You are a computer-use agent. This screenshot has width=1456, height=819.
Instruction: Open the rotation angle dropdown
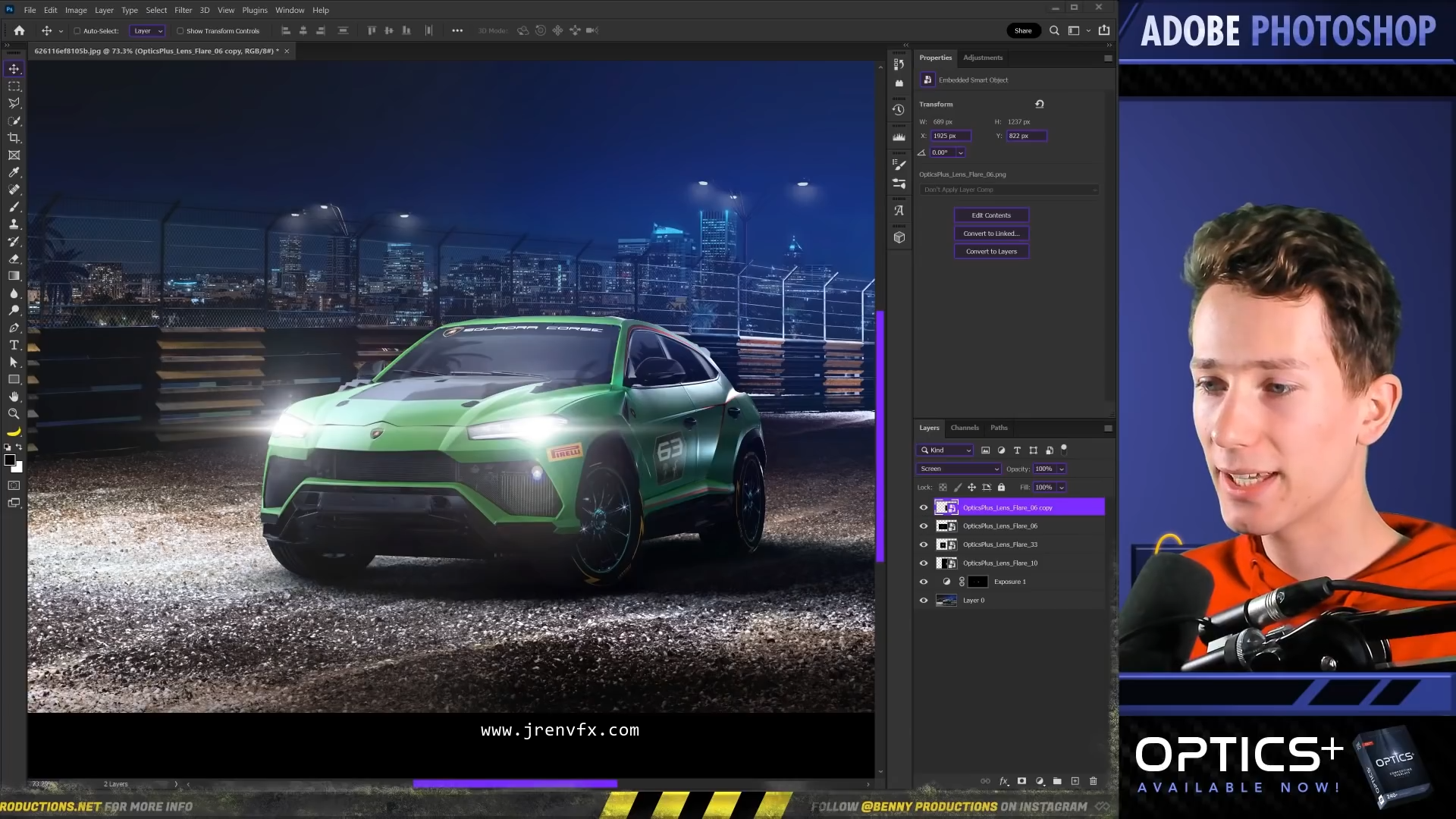960,152
